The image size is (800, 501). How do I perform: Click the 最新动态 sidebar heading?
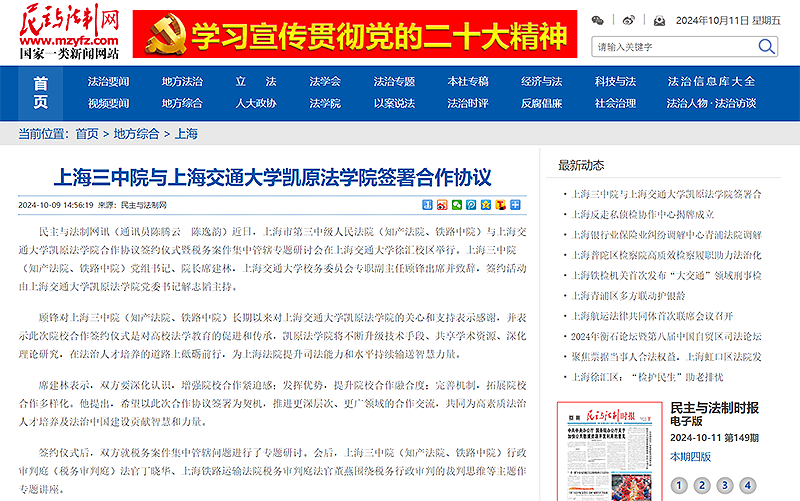point(581,165)
